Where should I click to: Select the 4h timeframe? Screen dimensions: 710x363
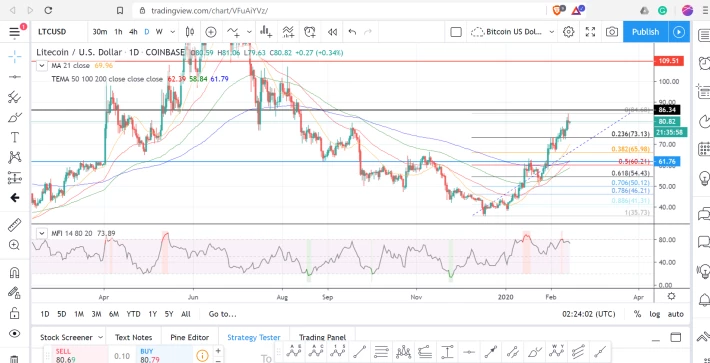click(x=133, y=32)
